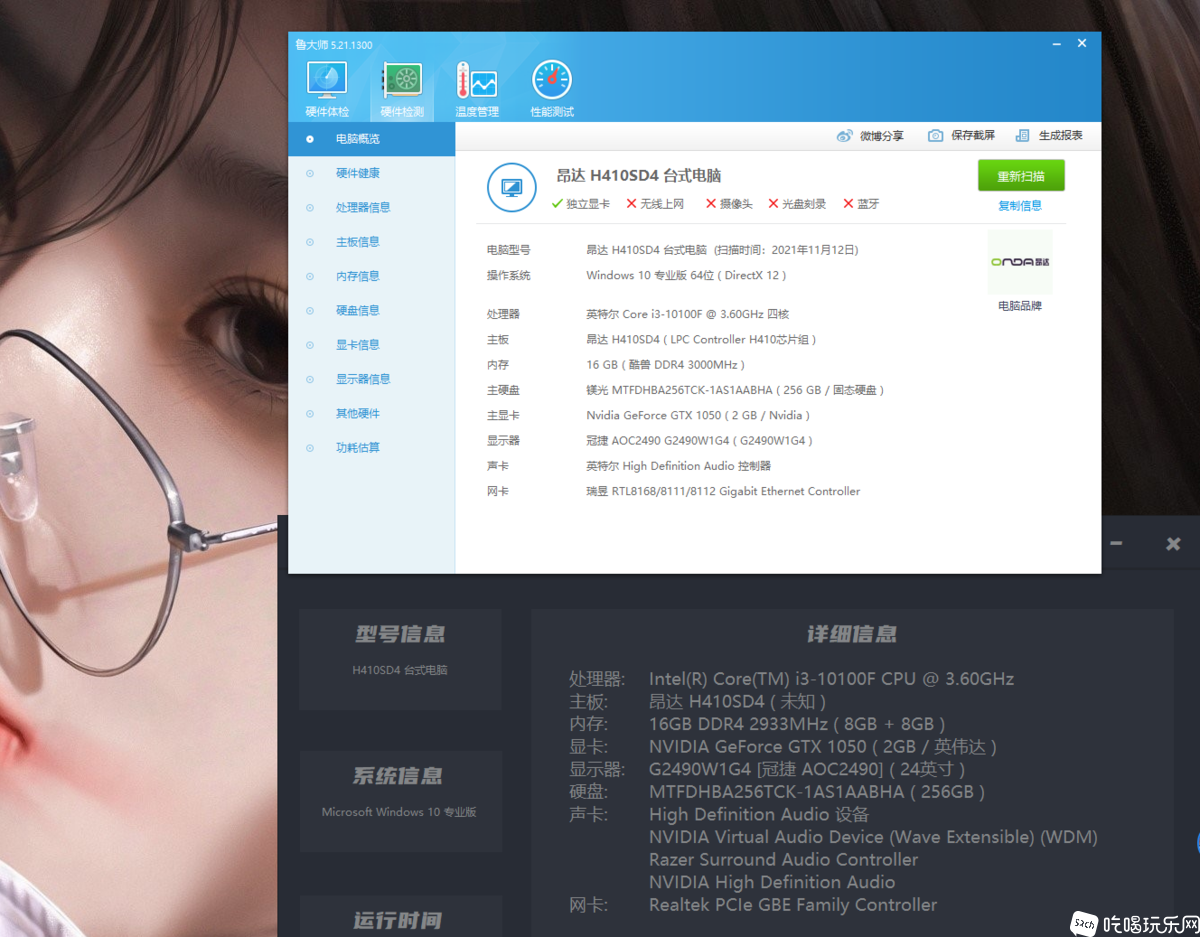
Task: Click the 16 GB 酷兽 DDR4 3000MHz text
Action: click(x=665, y=365)
